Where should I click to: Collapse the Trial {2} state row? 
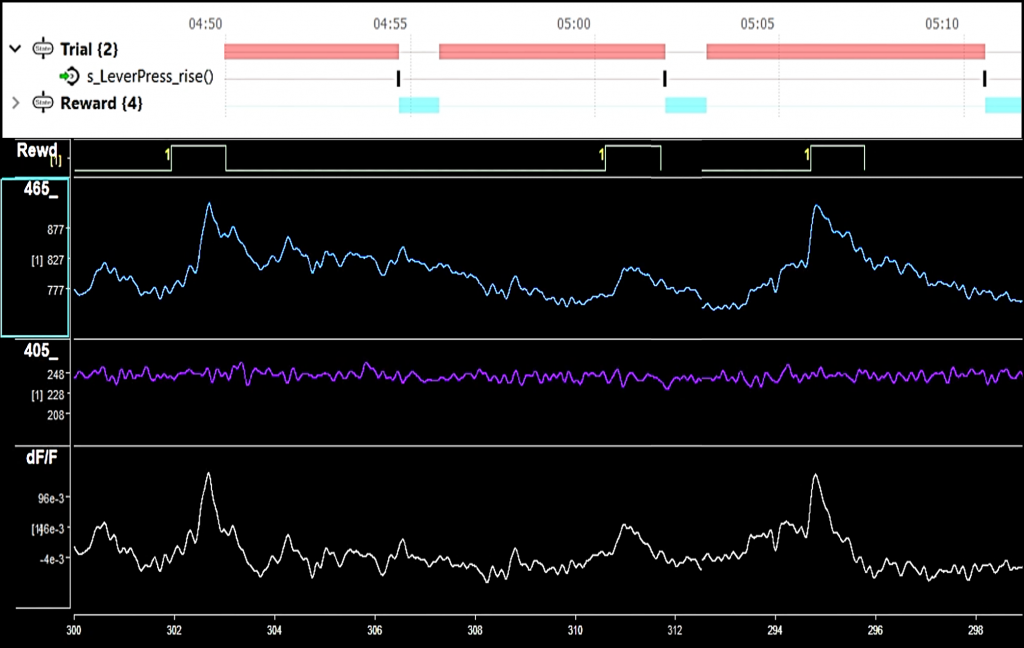15,49
